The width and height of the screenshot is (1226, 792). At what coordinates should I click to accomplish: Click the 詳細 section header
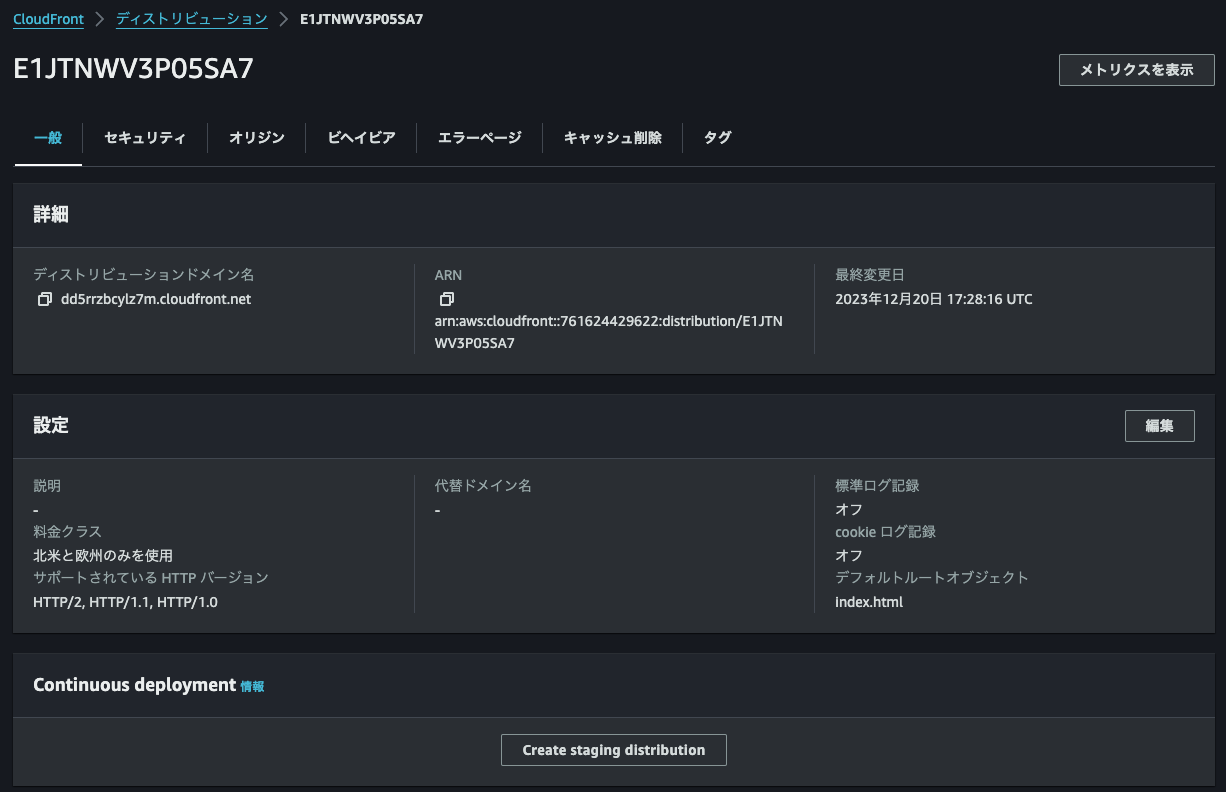point(51,214)
